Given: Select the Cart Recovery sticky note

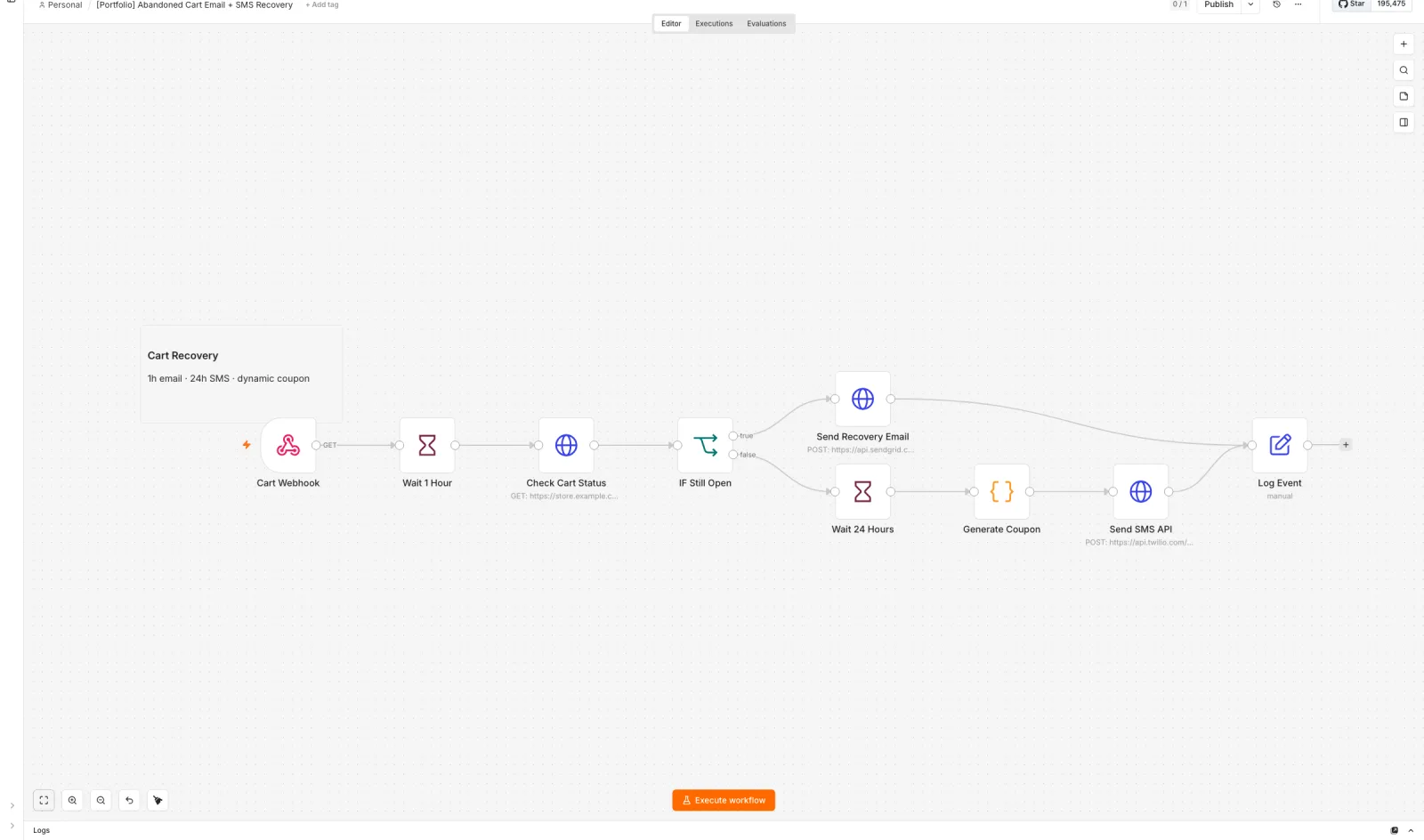Looking at the screenshot, I should click(x=241, y=374).
